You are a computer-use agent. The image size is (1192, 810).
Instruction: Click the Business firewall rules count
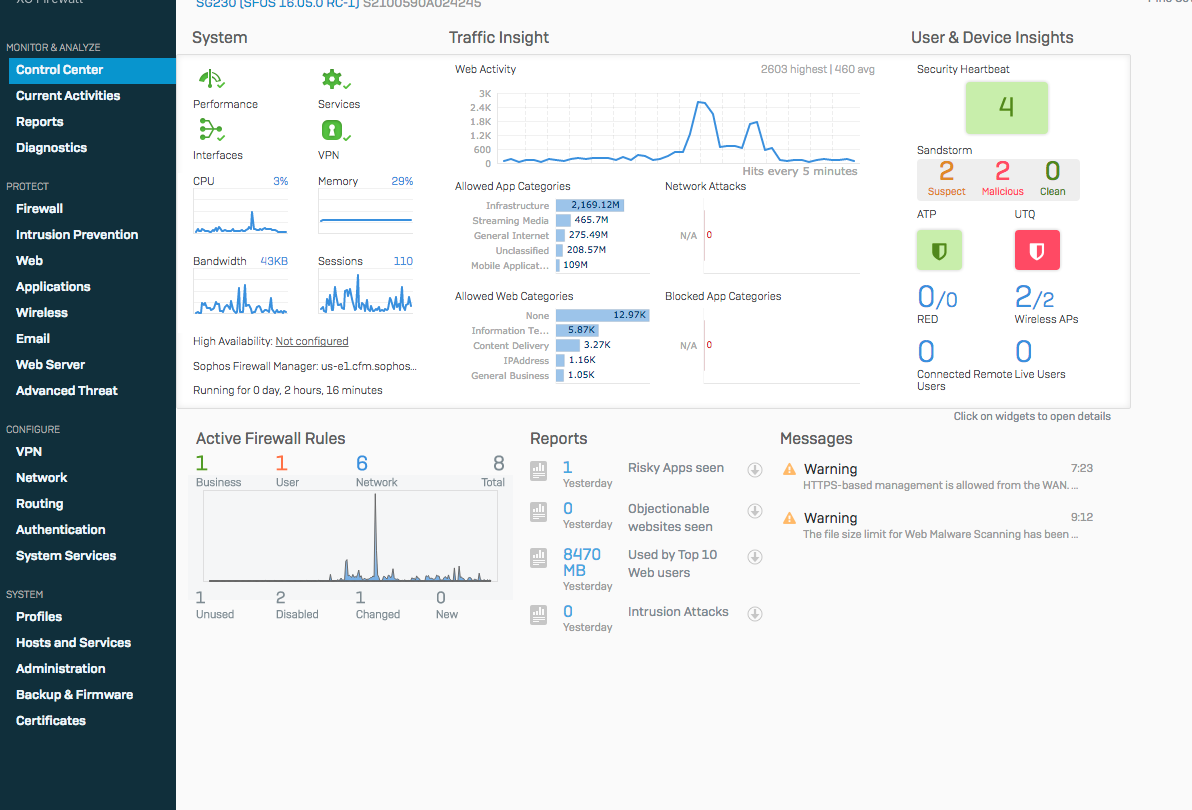[201, 464]
